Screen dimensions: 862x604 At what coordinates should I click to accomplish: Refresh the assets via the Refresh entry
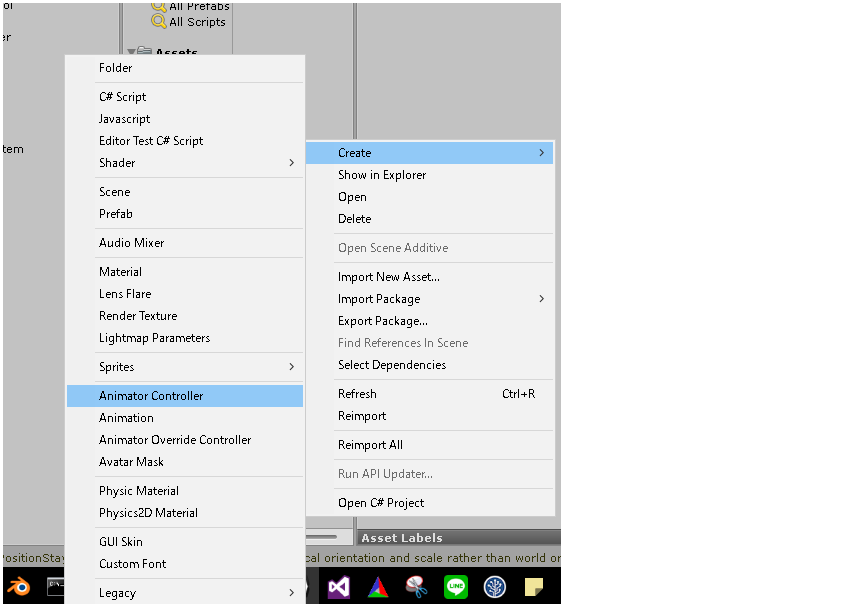click(429, 394)
